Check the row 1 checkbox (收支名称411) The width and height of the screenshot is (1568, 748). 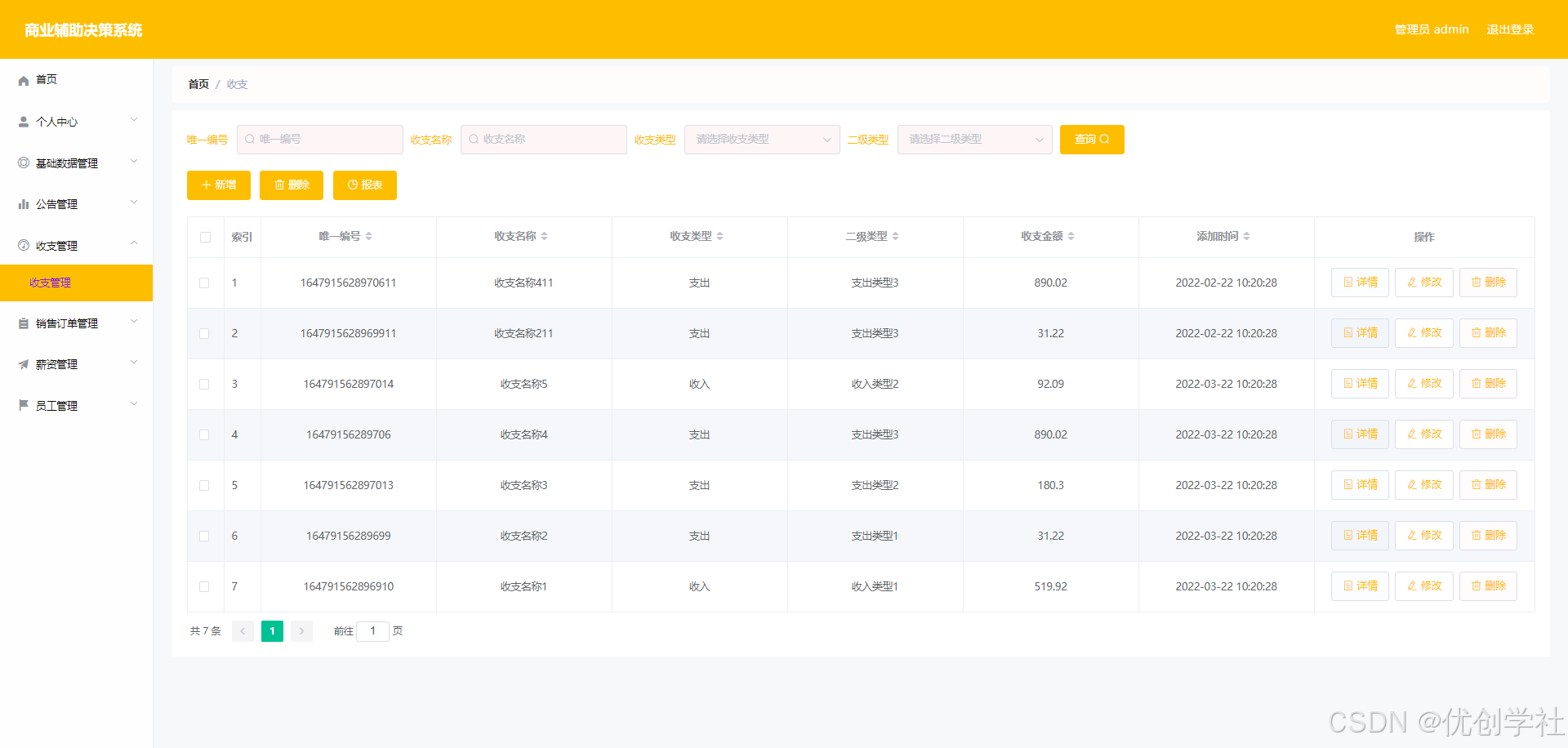tap(204, 283)
